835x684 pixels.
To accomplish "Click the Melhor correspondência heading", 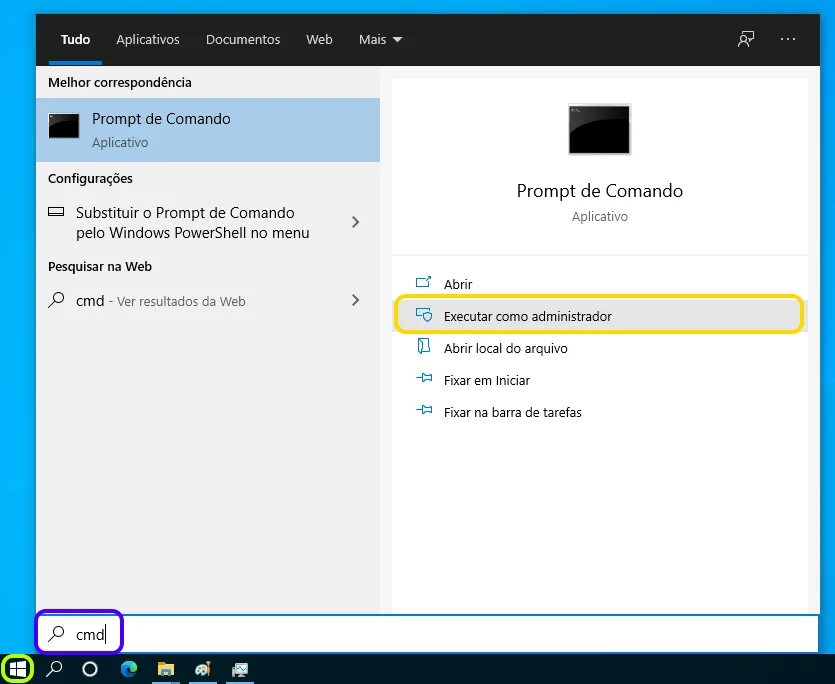I will [x=119, y=83].
